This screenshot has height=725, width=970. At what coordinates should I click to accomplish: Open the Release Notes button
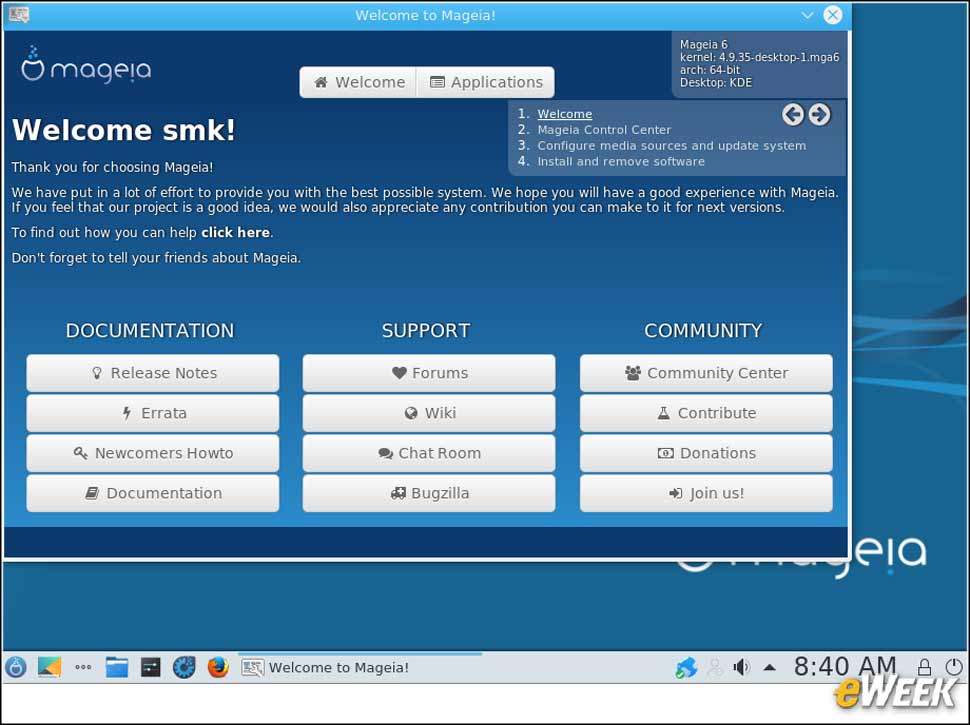coord(153,373)
